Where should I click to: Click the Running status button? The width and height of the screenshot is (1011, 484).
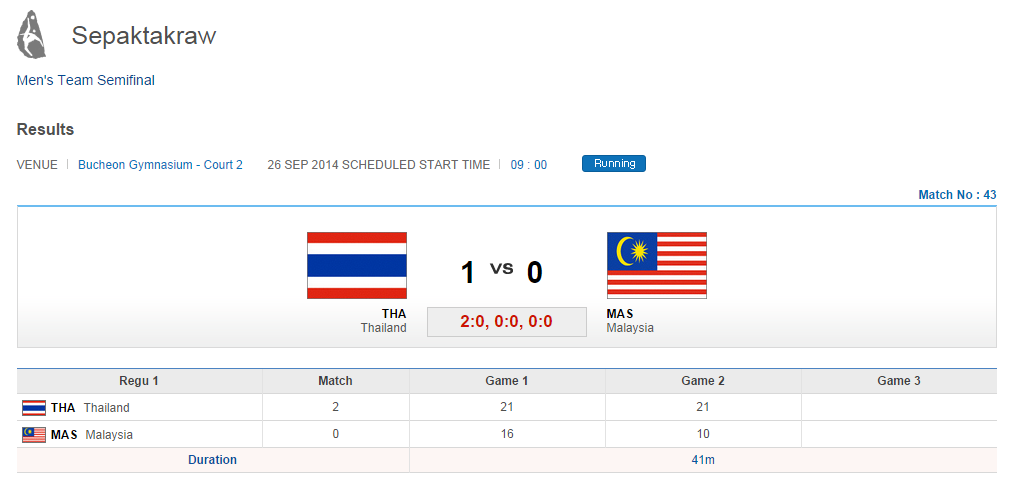point(613,164)
